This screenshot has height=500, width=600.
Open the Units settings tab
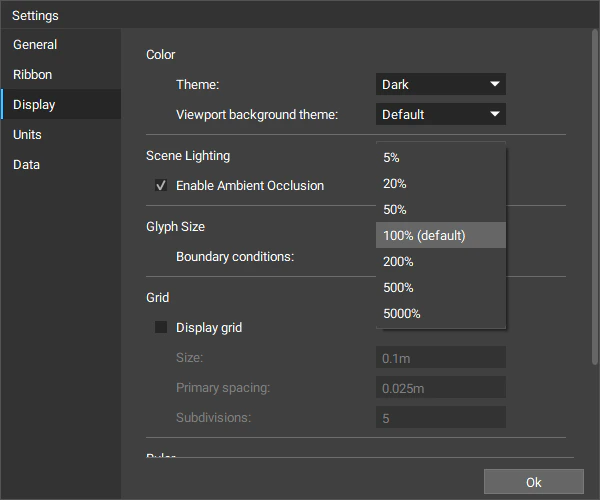(x=61, y=134)
